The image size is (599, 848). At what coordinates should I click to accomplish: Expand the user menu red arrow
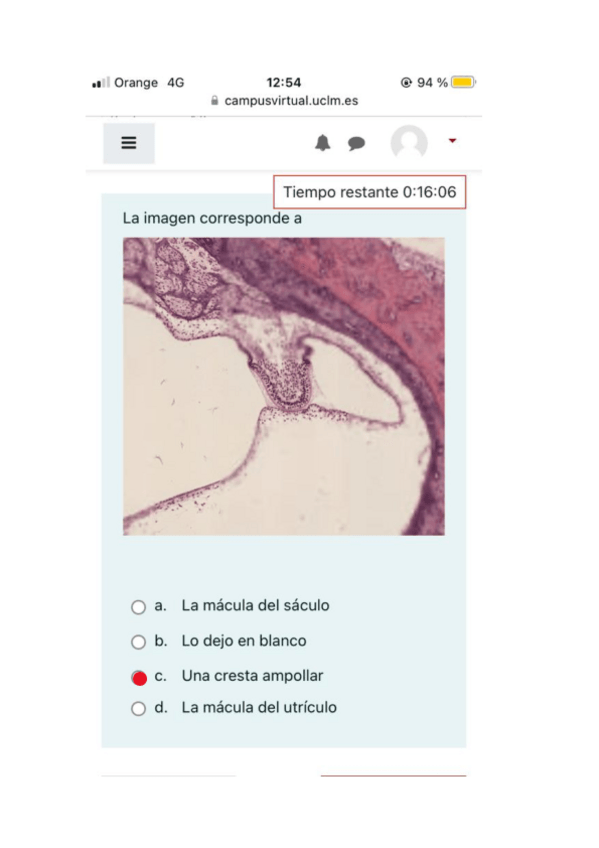tap(452, 141)
